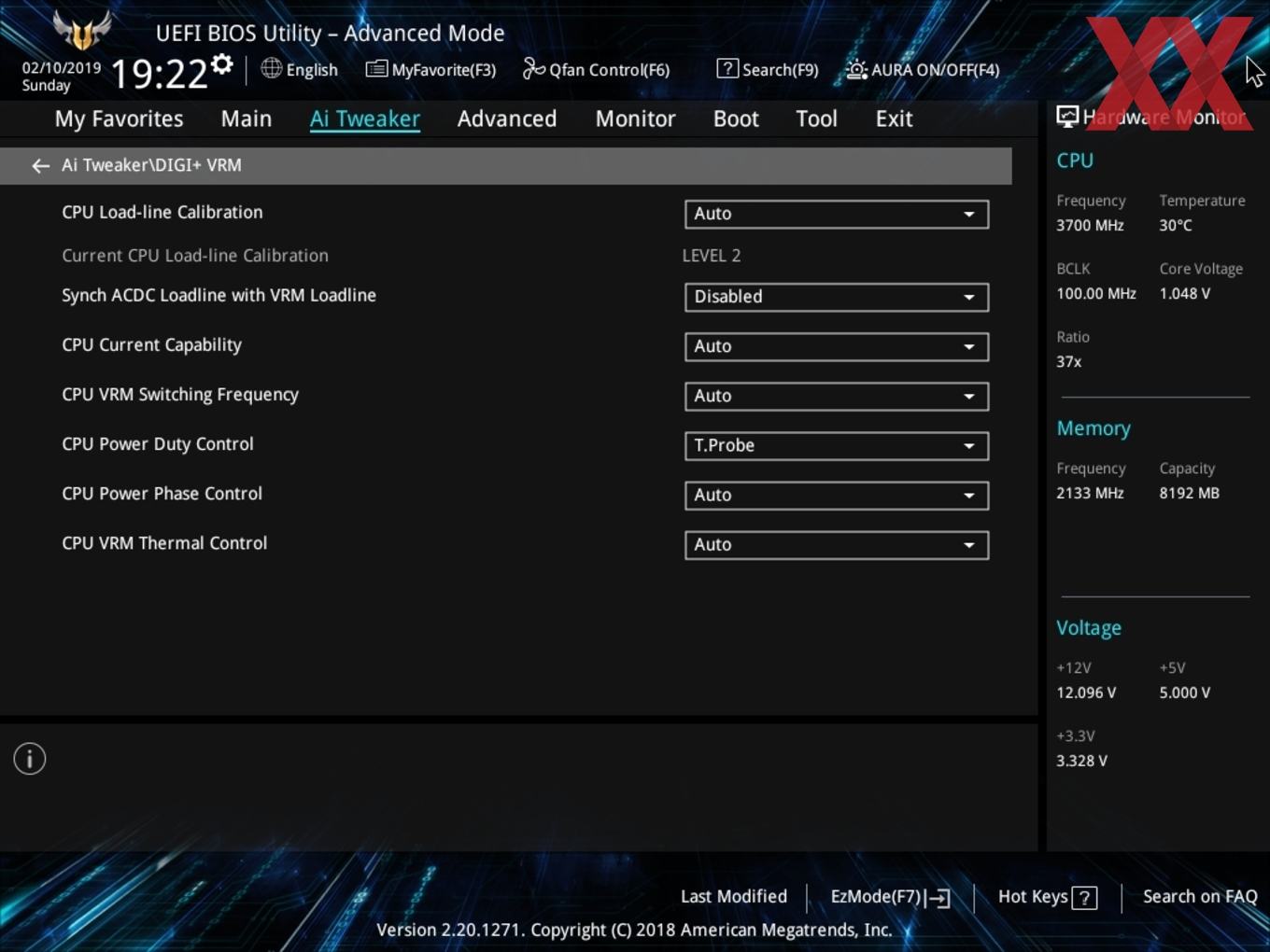Expand CPU Power Duty Control dropdown
Viewport: 1270px width, 952px height.
click(x=837, y=445)
